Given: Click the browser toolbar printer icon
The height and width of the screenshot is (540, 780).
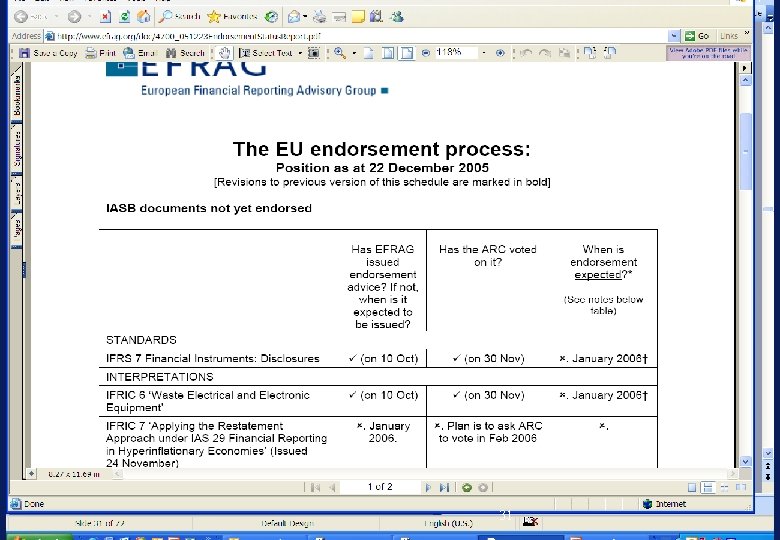Looking at the screenshot, I should (x=319, y=17).
